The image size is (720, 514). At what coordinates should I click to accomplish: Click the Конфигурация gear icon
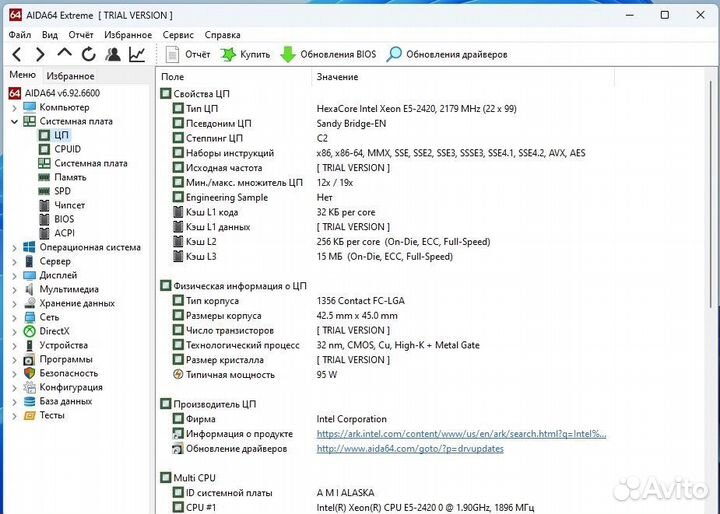pyautogui.click(x=29, y=387)
